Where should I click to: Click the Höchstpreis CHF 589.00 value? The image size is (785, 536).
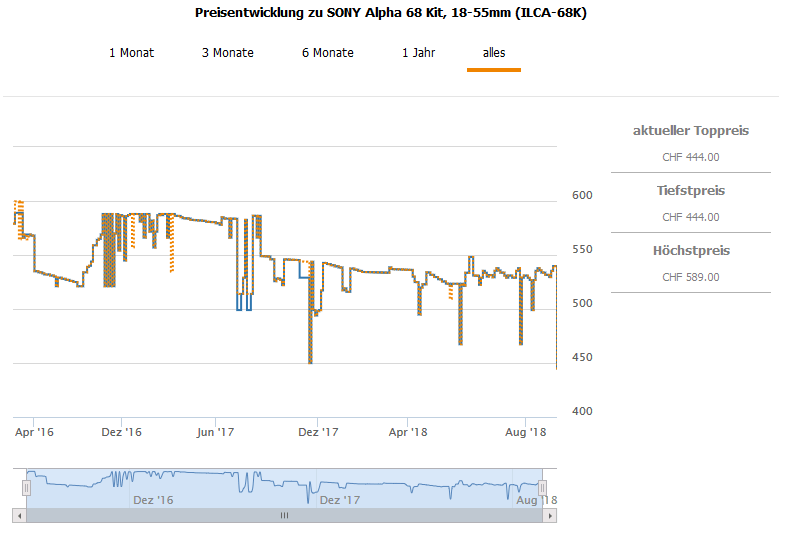(690, 277)
